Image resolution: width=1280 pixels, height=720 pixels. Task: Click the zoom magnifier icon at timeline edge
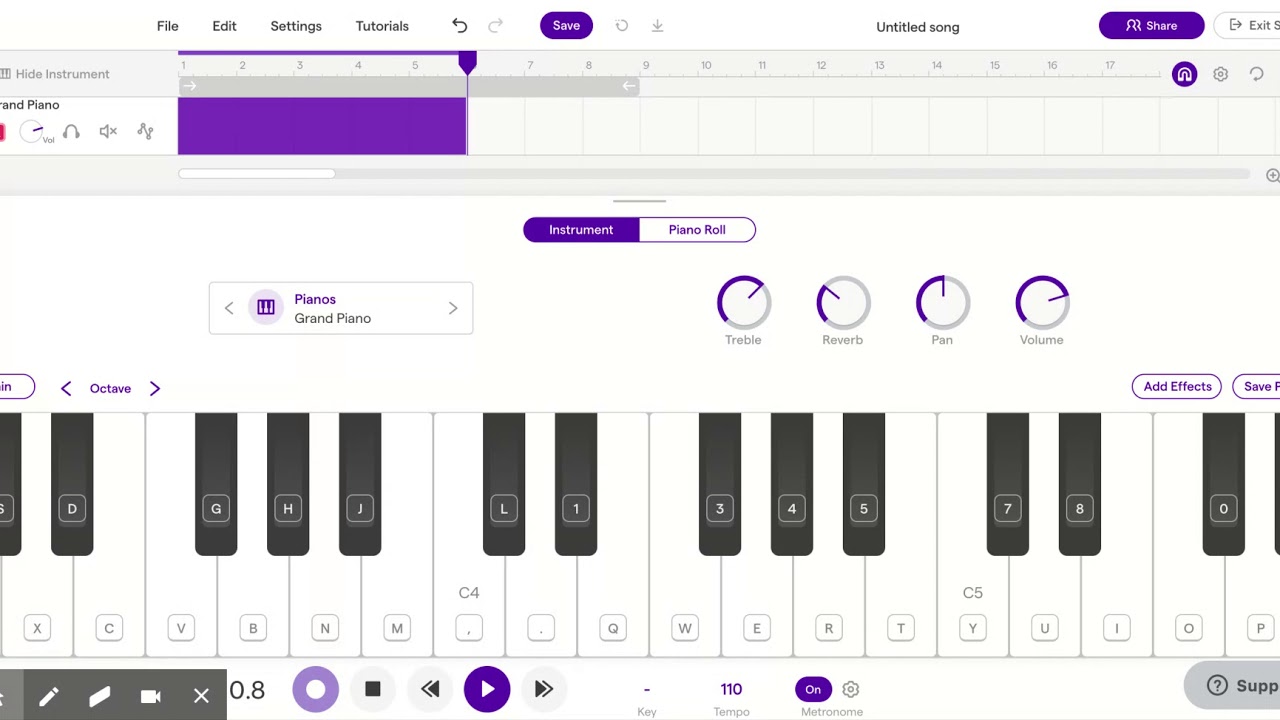[1272, 175]
